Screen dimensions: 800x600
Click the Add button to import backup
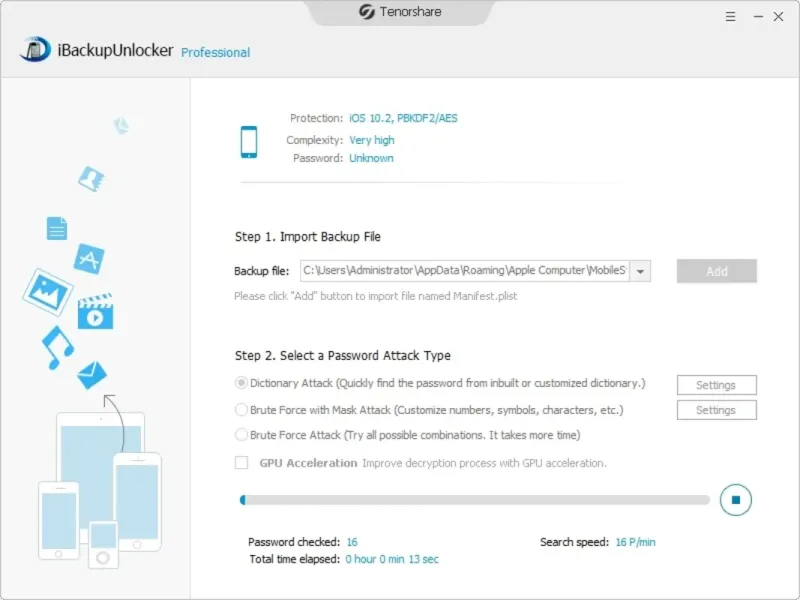[716, 271]
